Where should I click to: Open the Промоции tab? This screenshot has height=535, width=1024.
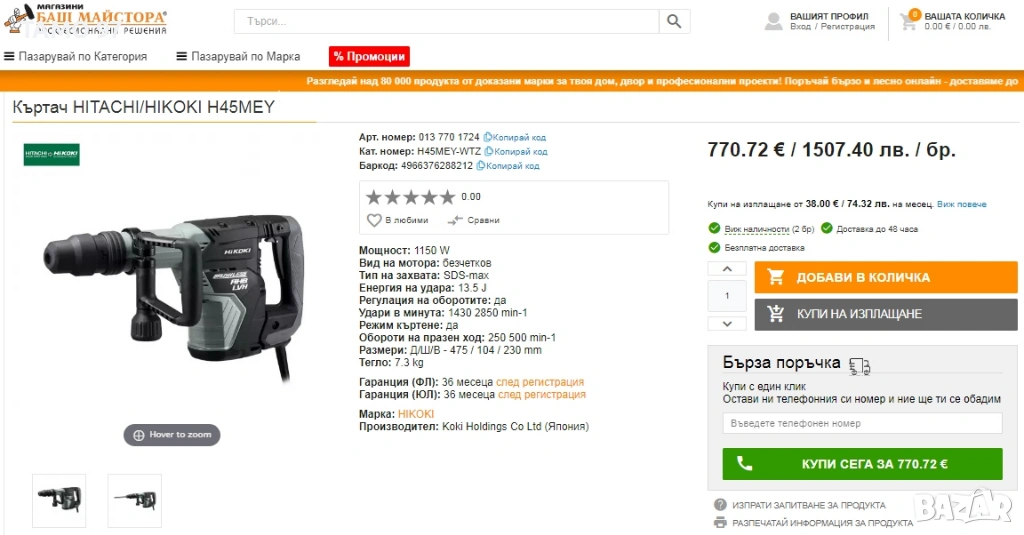click(369, 56)
